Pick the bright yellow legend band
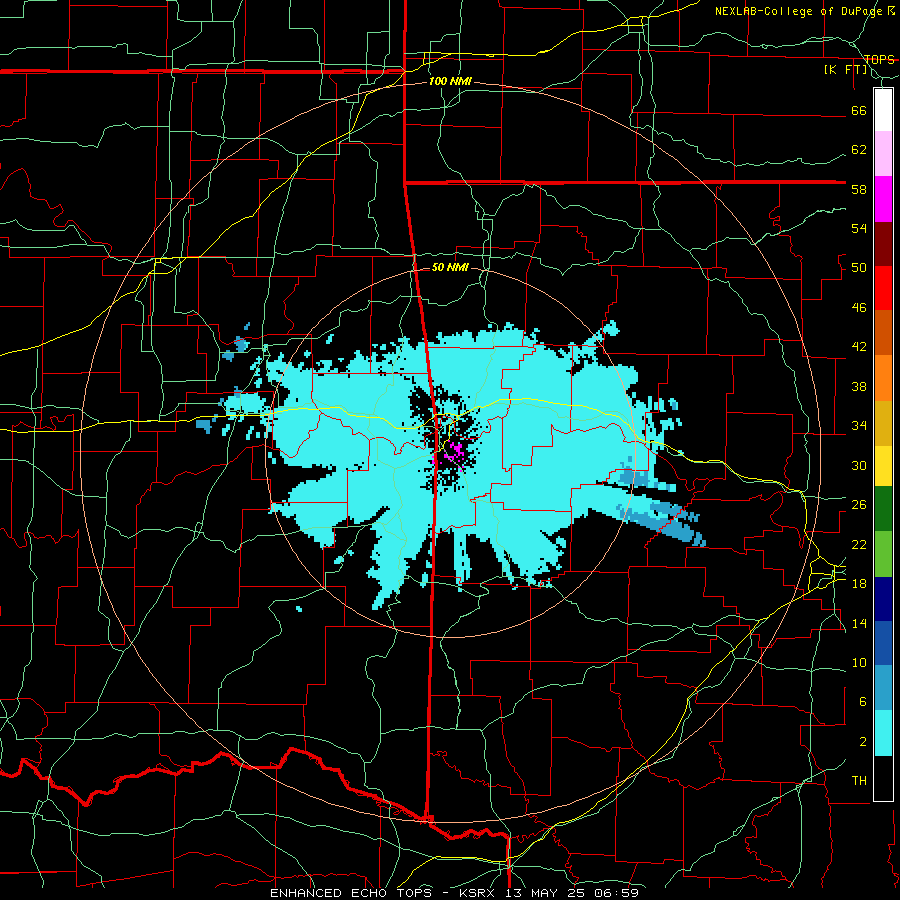 pyautogui.click(x=883, y=466)
